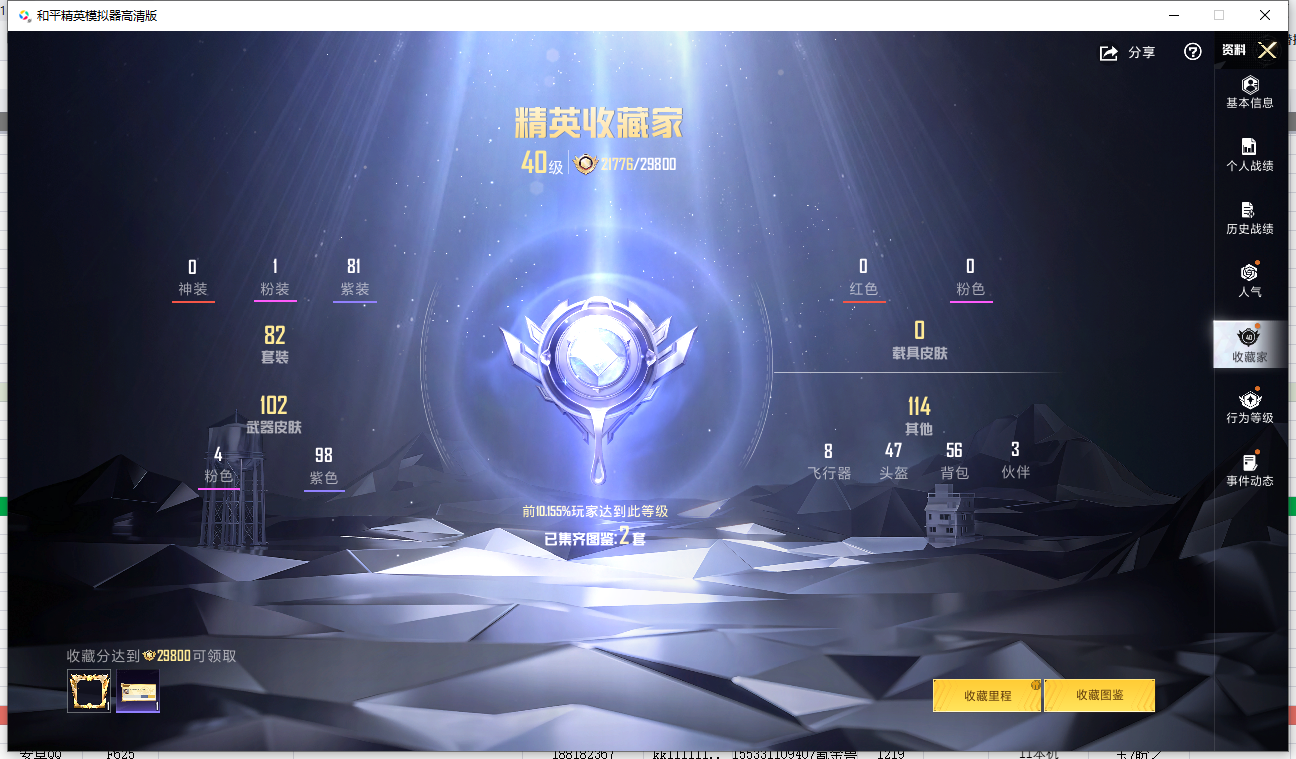Open 行为等级 behavior level panel
The width and height of the screenshot is (1296, 759).
[x=1249, y=405]
